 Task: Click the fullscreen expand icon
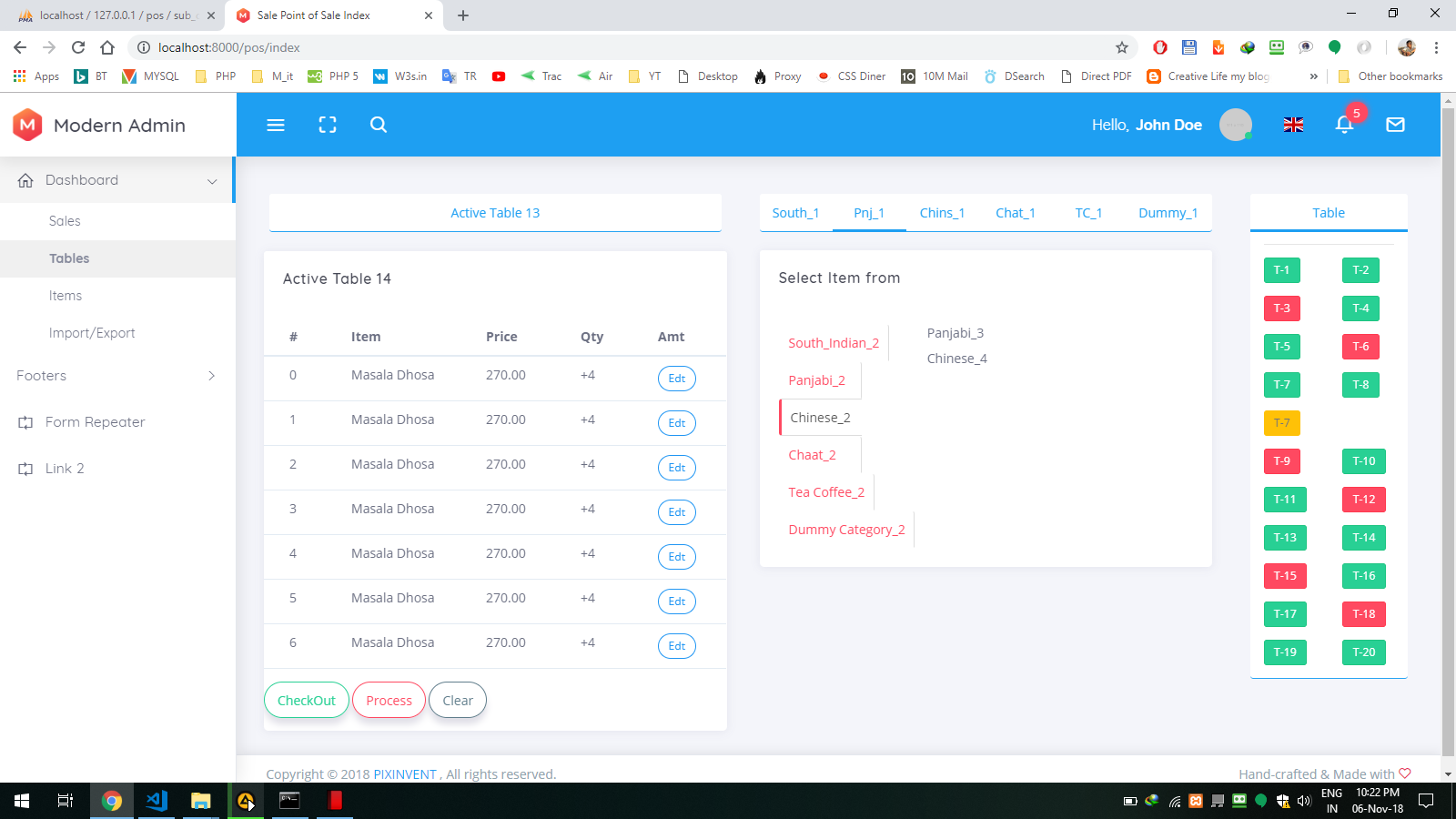click(328, 125)
